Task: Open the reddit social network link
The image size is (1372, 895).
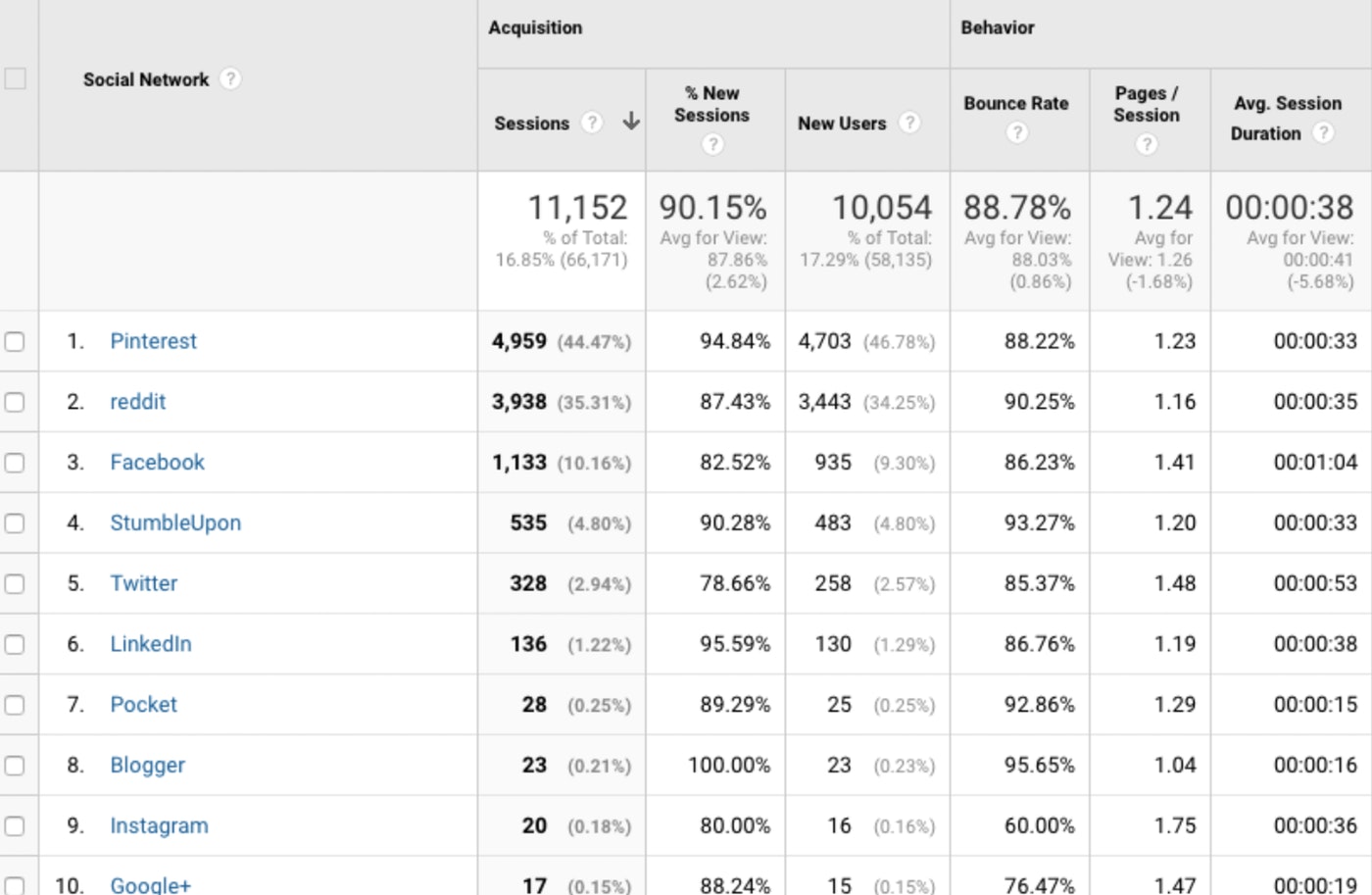Action: [137, 402]
